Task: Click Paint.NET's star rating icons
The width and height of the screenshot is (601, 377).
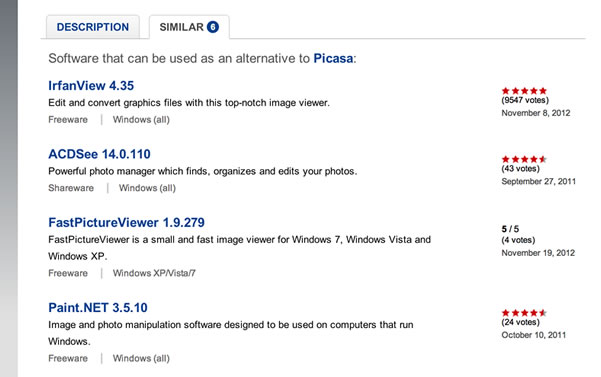Action: pos(524,313)
